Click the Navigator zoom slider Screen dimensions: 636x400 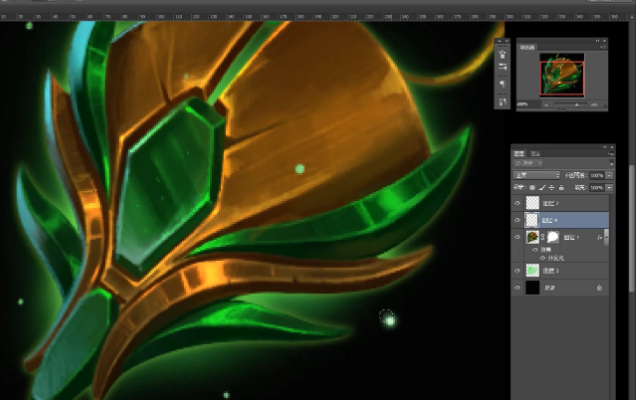[575, 104]
